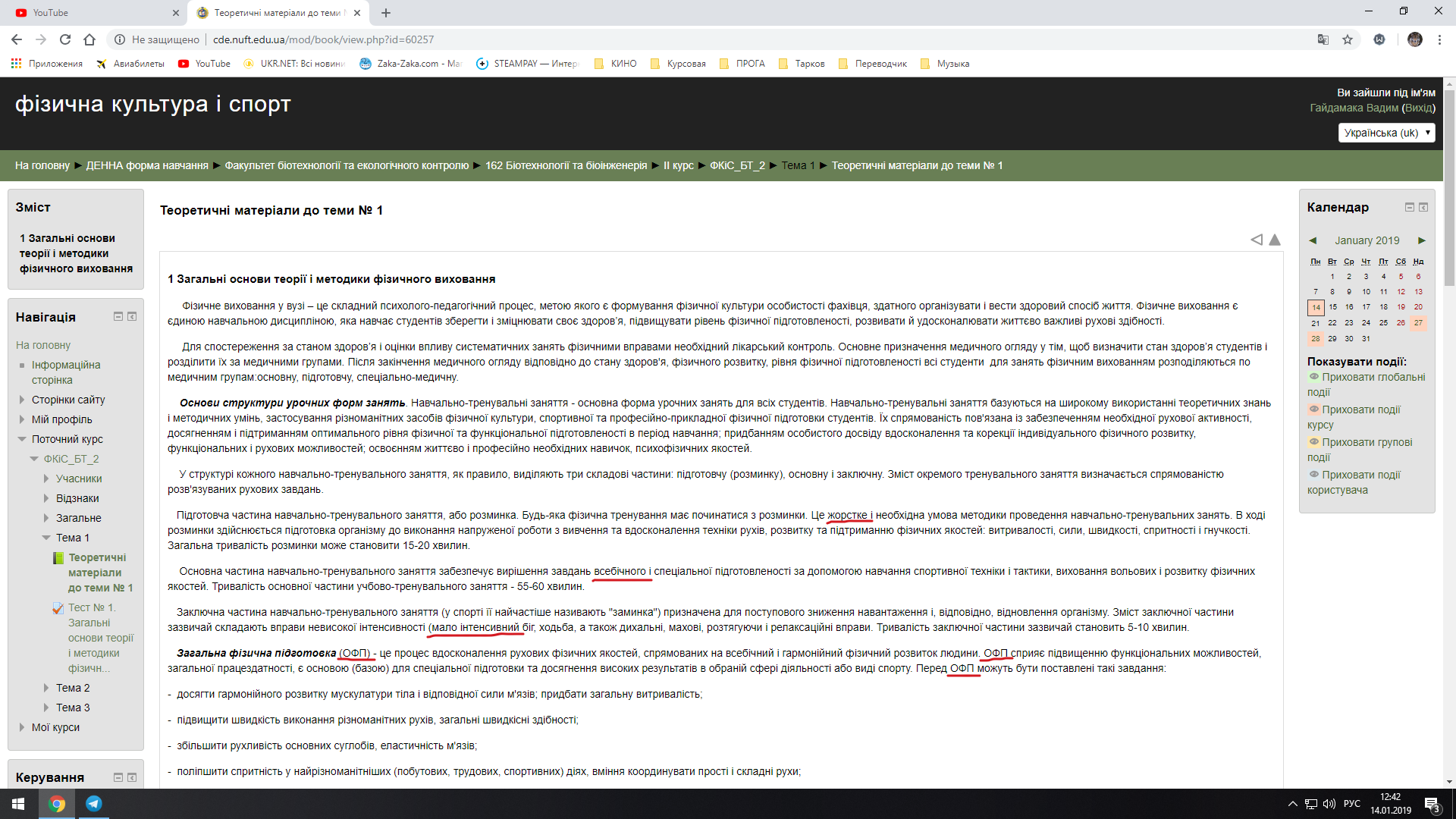This screenshot has width=1456, height=819.
Task: Click the red book icon next to Теоретичні матеріали
Action: pyautogui.click(x=60, y=557)
